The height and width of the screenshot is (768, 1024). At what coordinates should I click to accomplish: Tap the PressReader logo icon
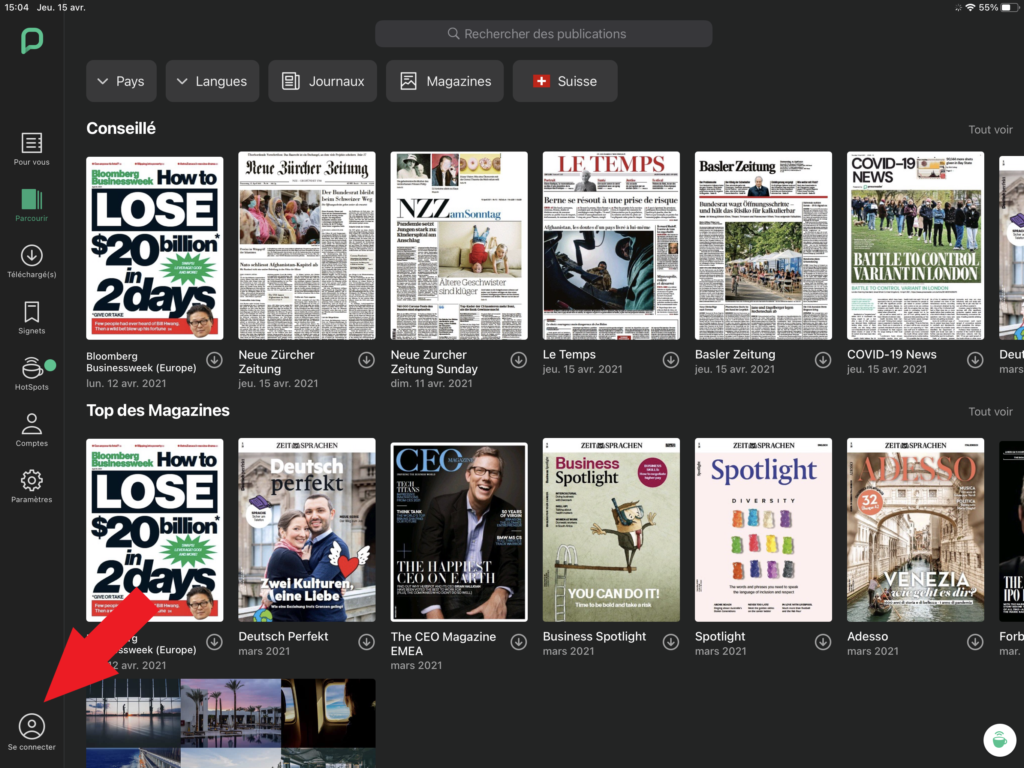31,40
